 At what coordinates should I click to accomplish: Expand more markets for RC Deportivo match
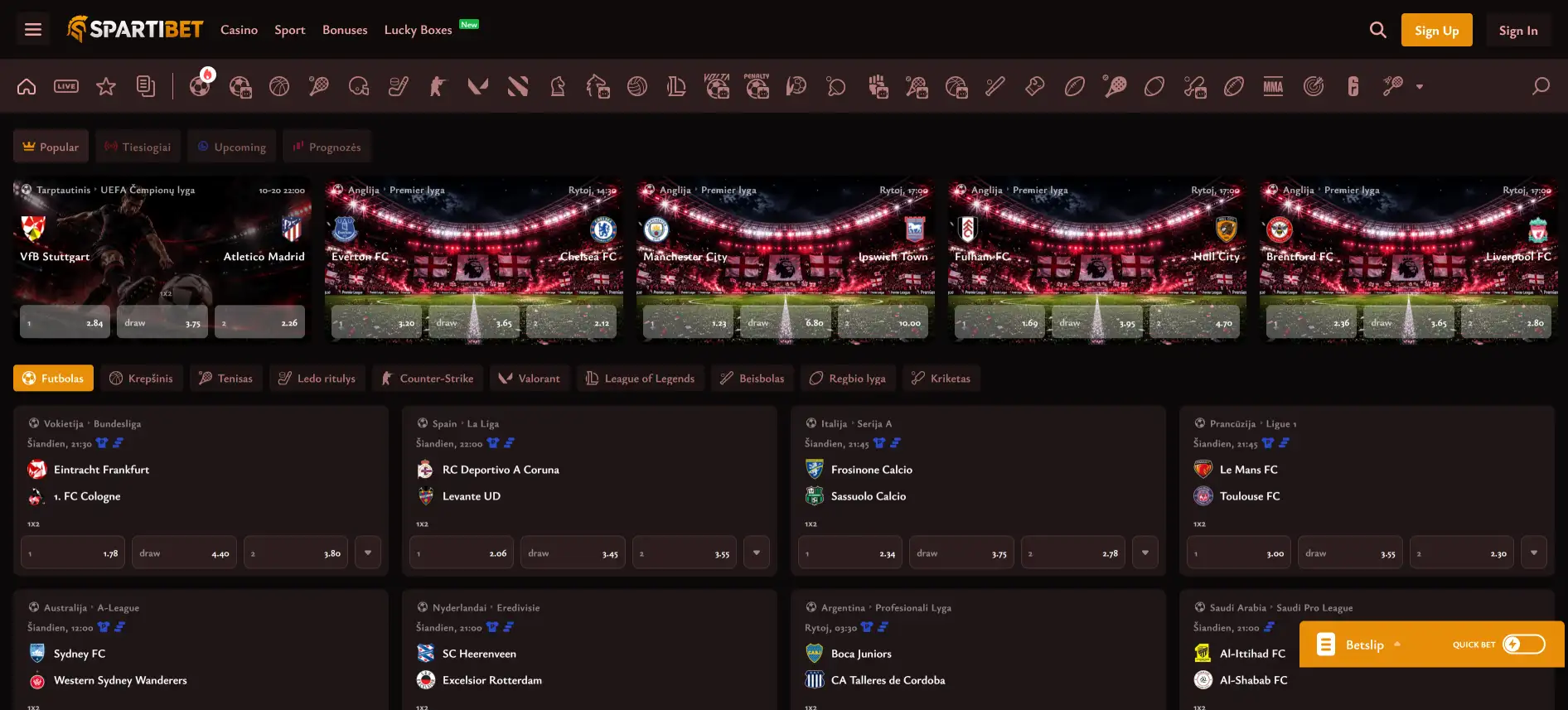point(757,553)
